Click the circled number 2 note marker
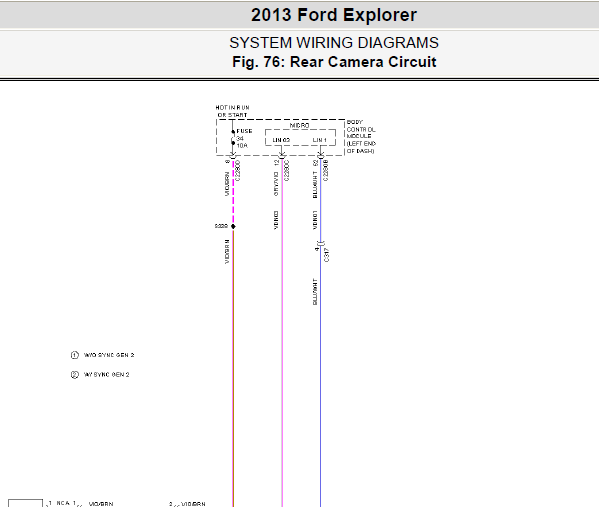The width and height of the screenshot is (599, 507). click(74, 374)
